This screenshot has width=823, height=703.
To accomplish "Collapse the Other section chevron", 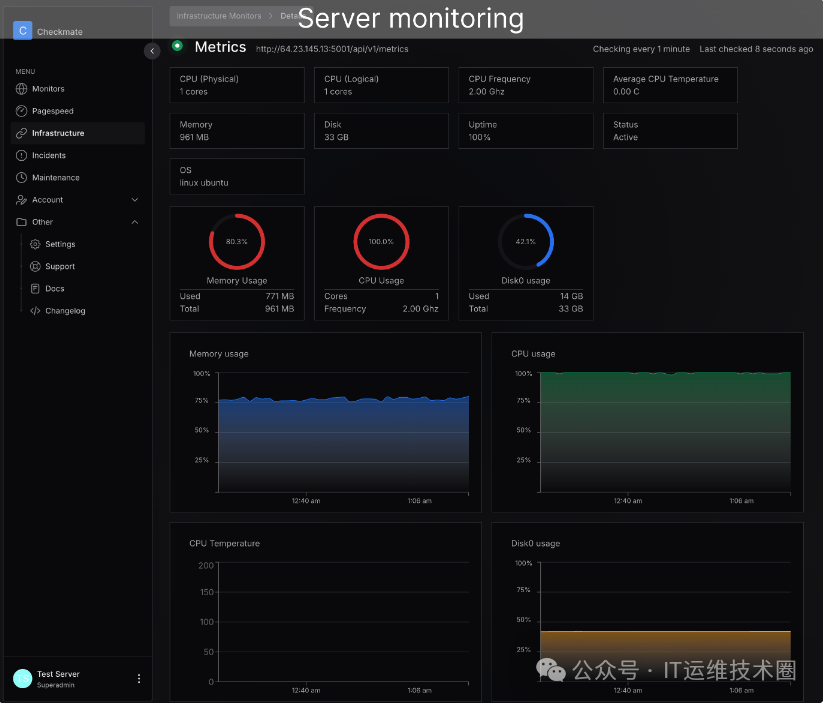I will (135, 222).
